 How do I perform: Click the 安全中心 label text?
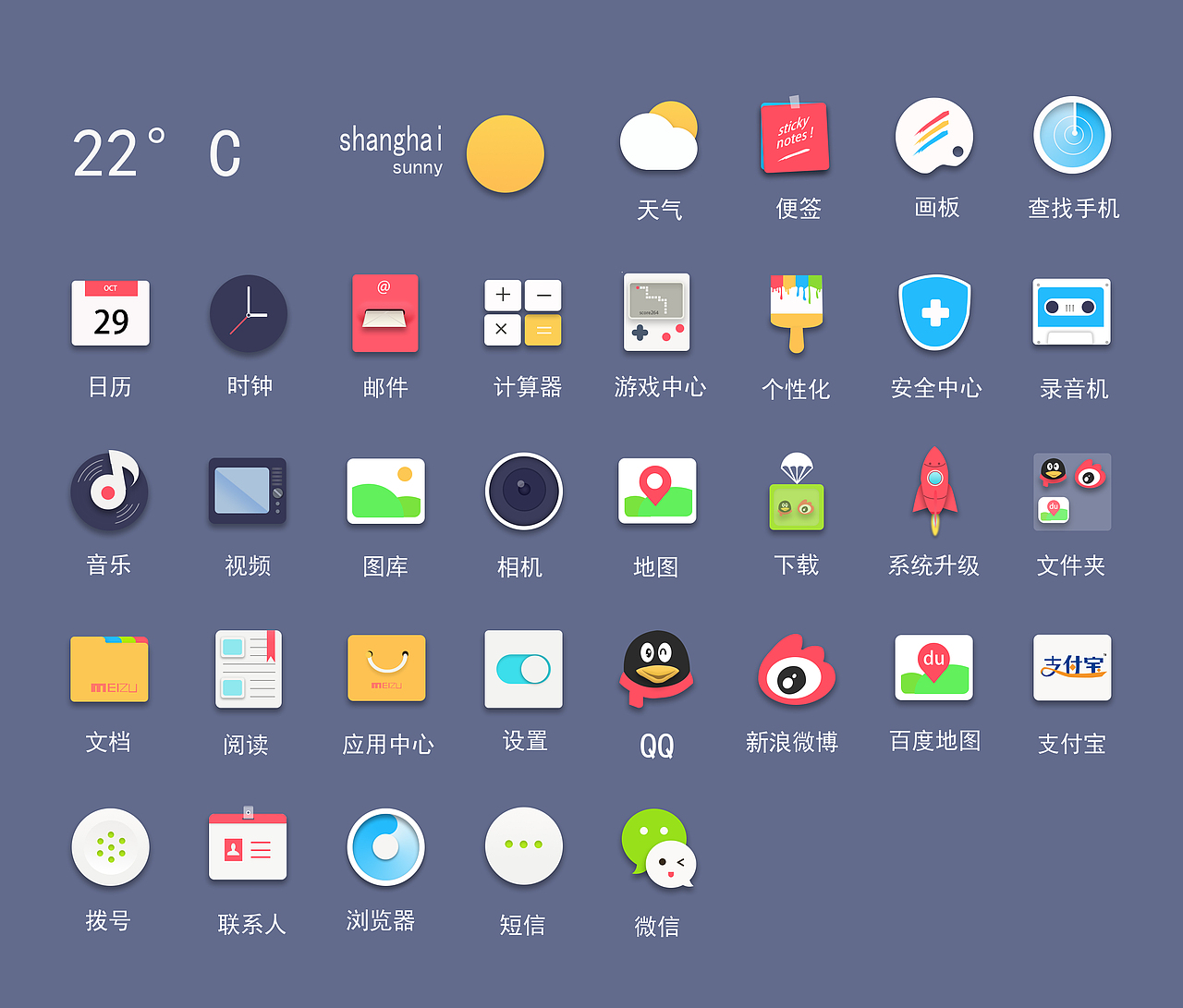point(936,388)
